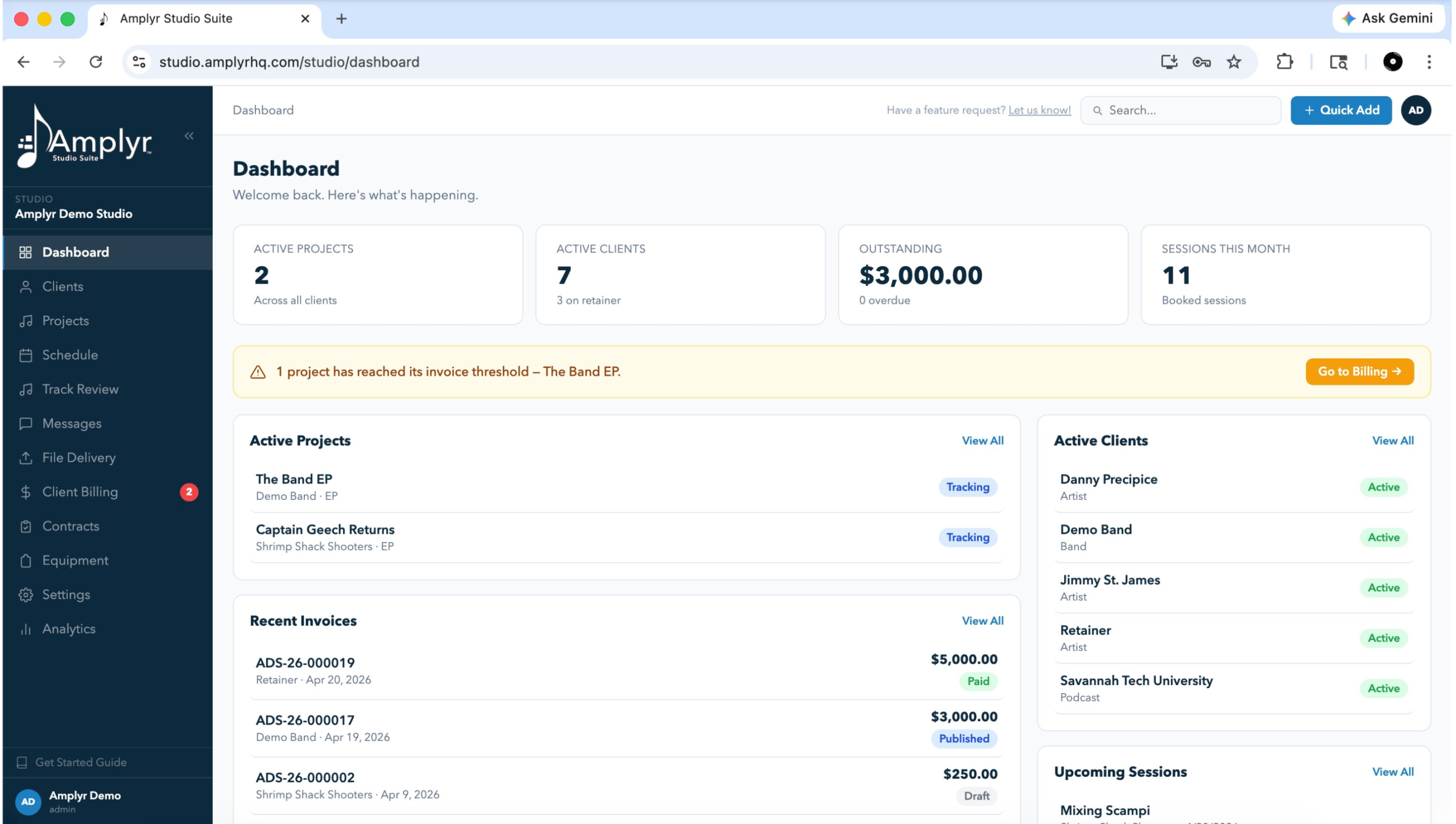This screenshot has width=1456, height=824.
Task: Click the AD account avatar
Action: coord(1416,110)
